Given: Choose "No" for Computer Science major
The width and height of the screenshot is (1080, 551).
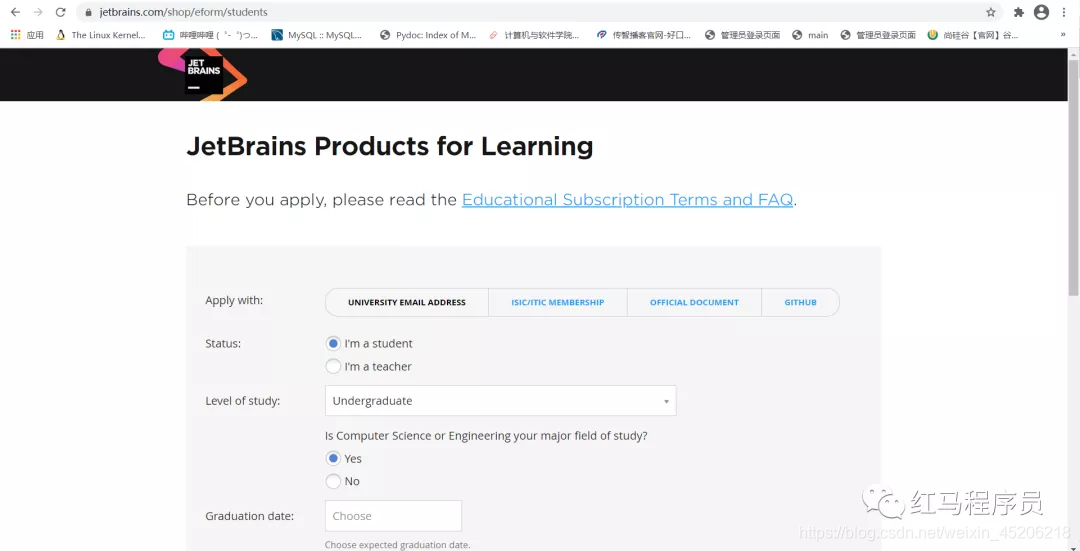Looking at the screenshot, I should pyautogui.click(x=334, y=481).
